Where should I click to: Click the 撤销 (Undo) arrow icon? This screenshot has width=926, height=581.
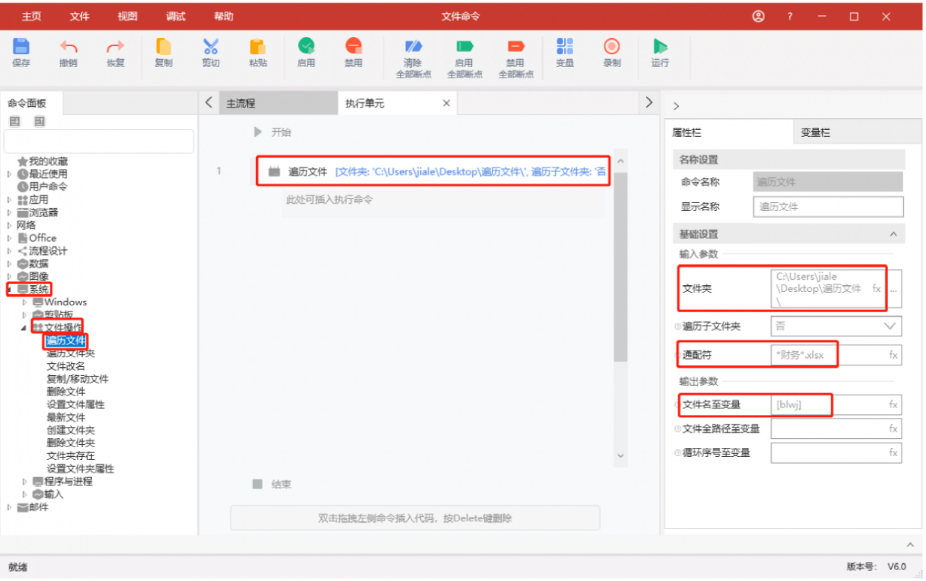[x=68, y=47]
